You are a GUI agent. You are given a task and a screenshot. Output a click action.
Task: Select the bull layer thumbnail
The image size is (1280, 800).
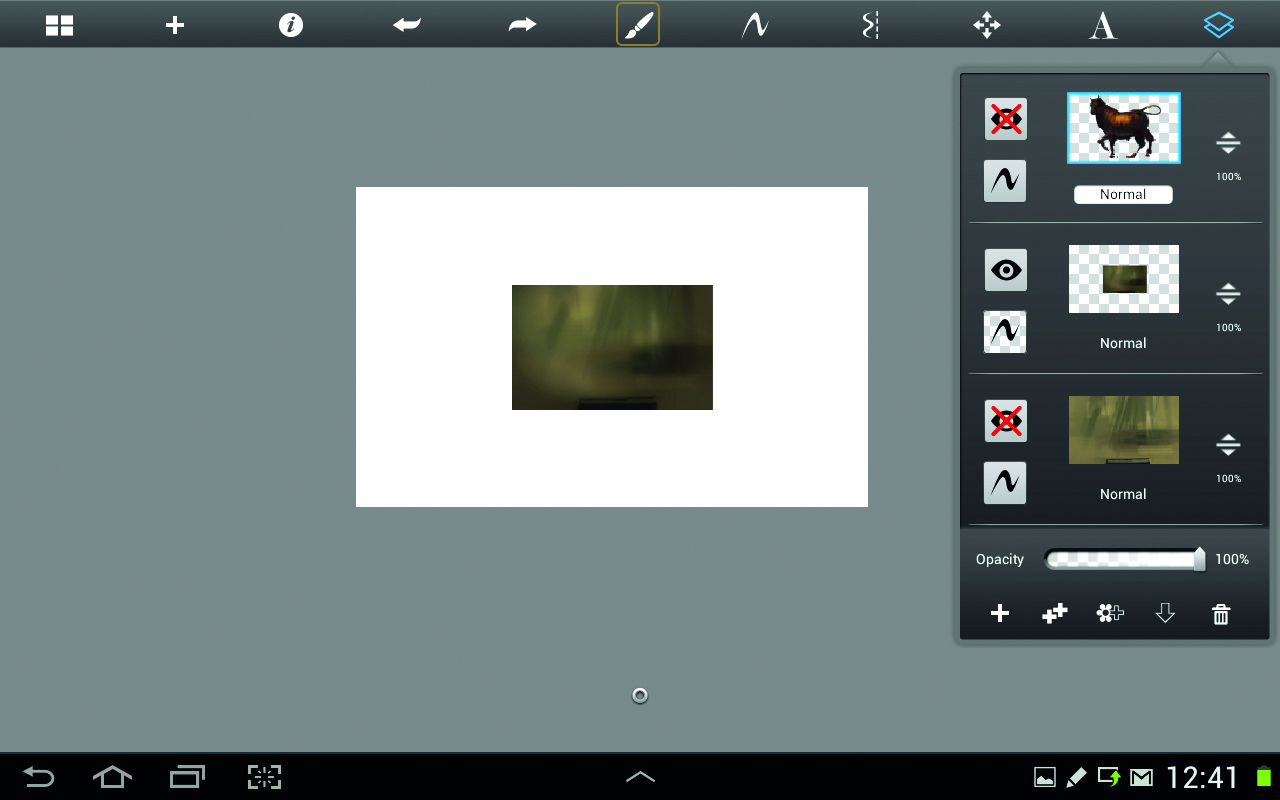pos(1124,128)
